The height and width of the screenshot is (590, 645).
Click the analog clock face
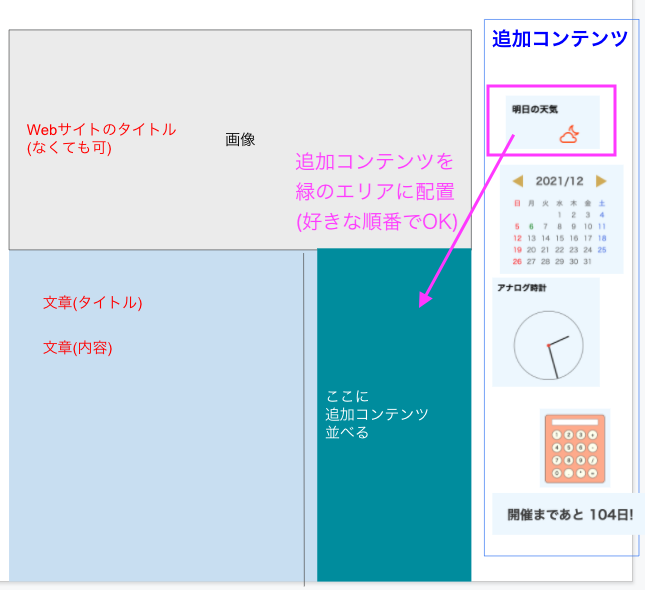pos(548,344)
